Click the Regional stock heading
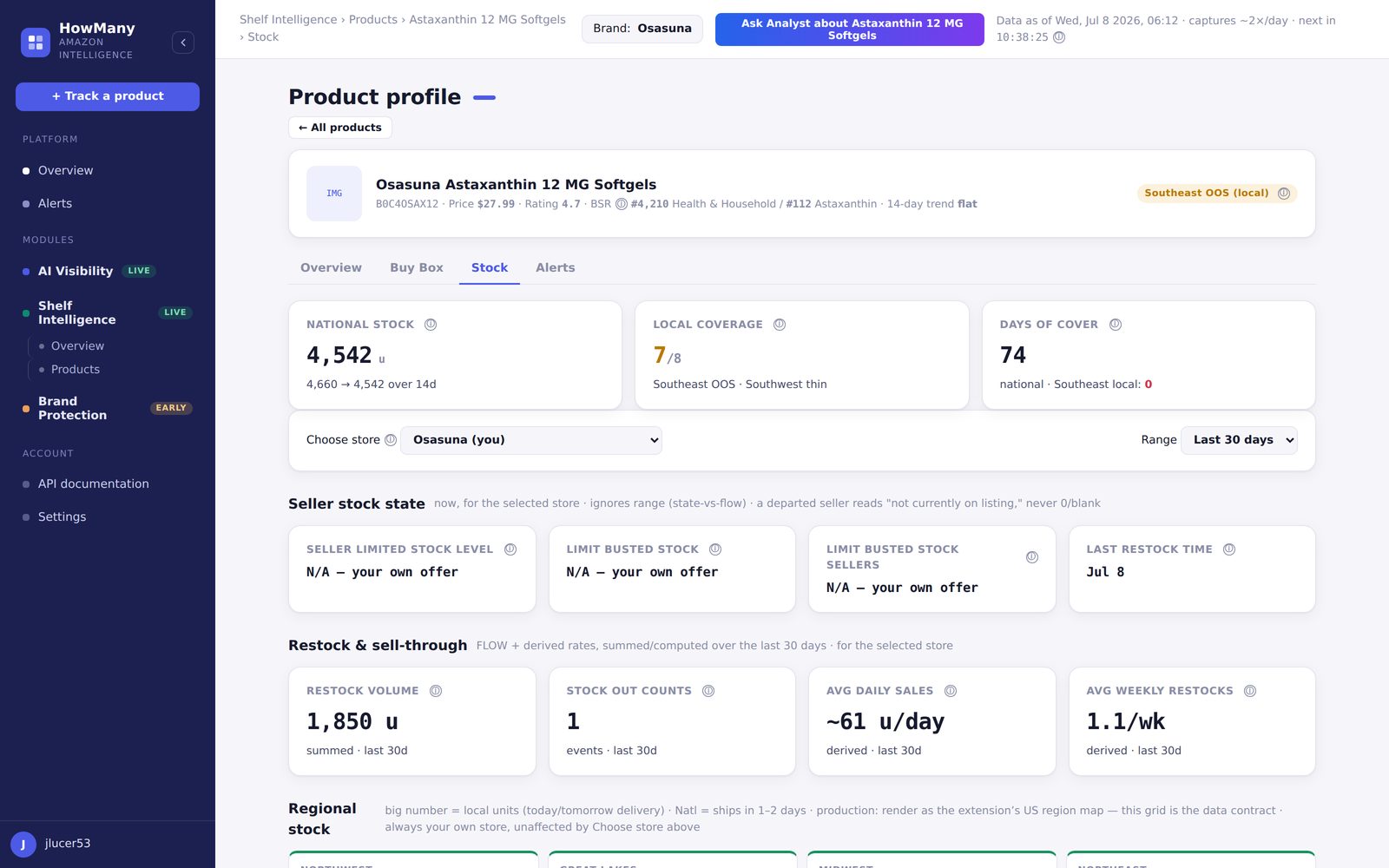 [322, 819]
